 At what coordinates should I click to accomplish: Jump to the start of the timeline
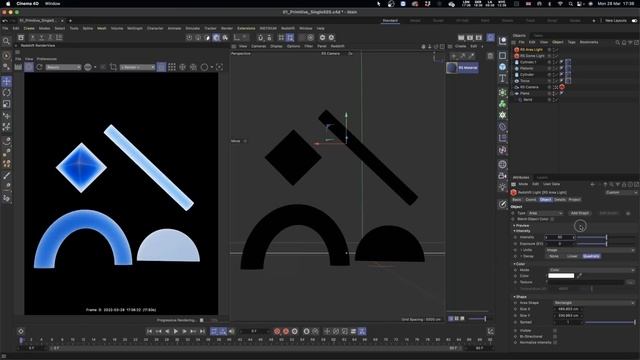pyautogui.click(x=149, y=331)
